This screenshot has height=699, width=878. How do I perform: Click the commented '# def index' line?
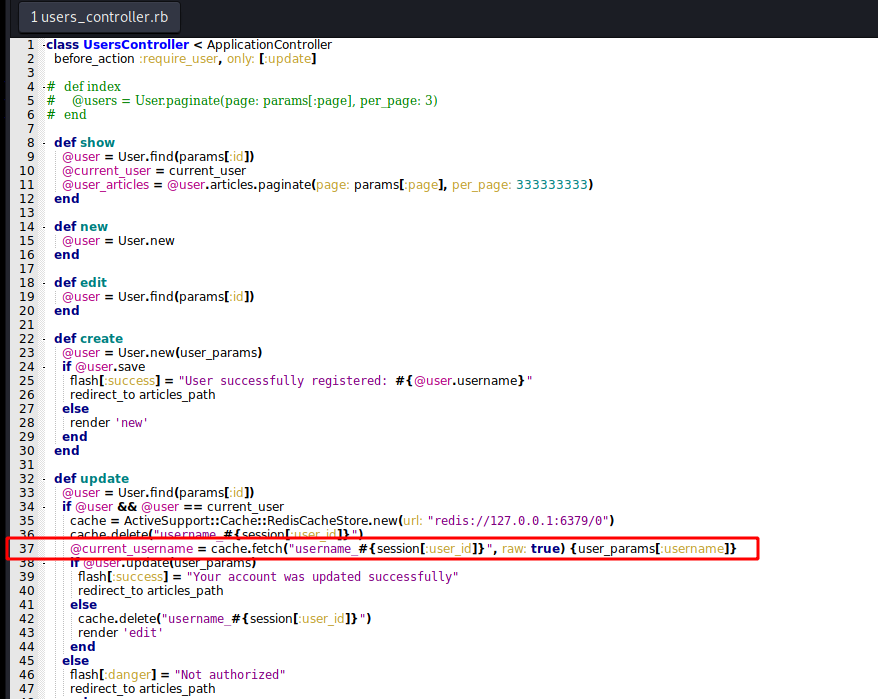84,87
